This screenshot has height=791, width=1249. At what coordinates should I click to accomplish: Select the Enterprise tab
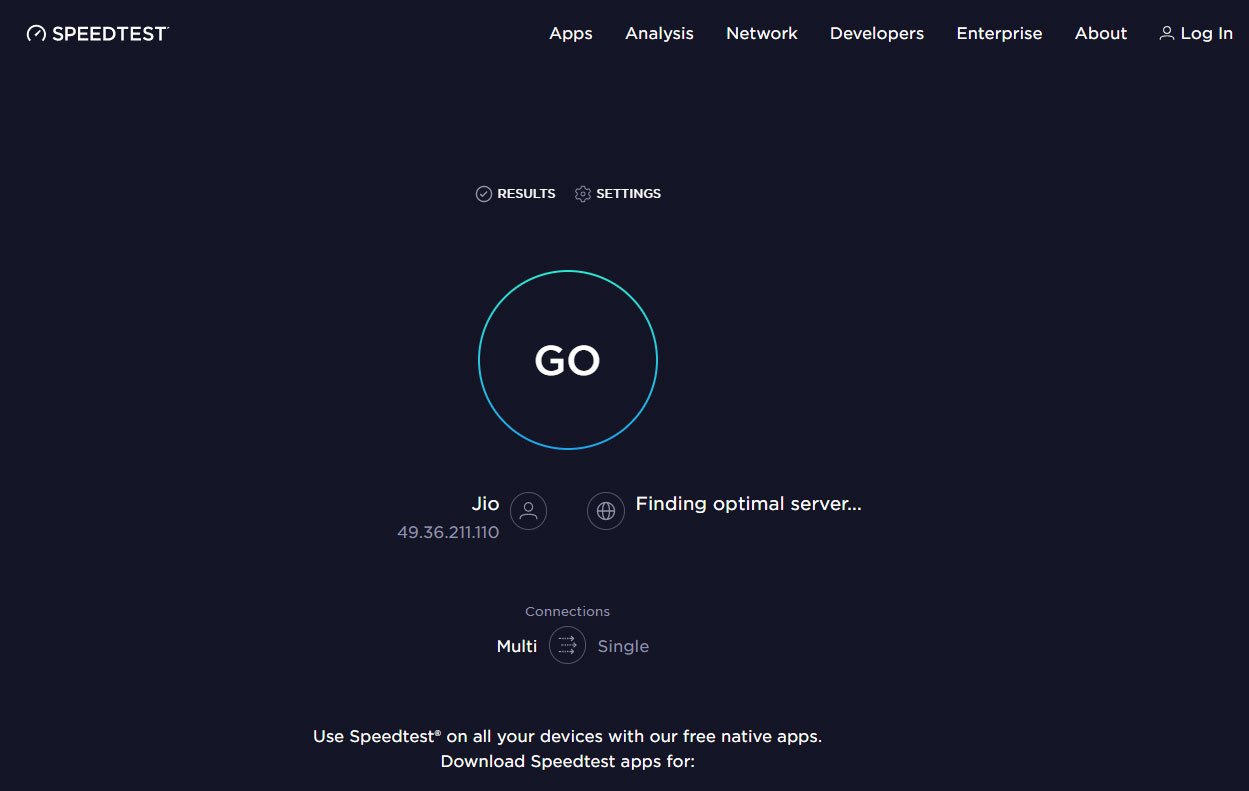click(999, 33)
